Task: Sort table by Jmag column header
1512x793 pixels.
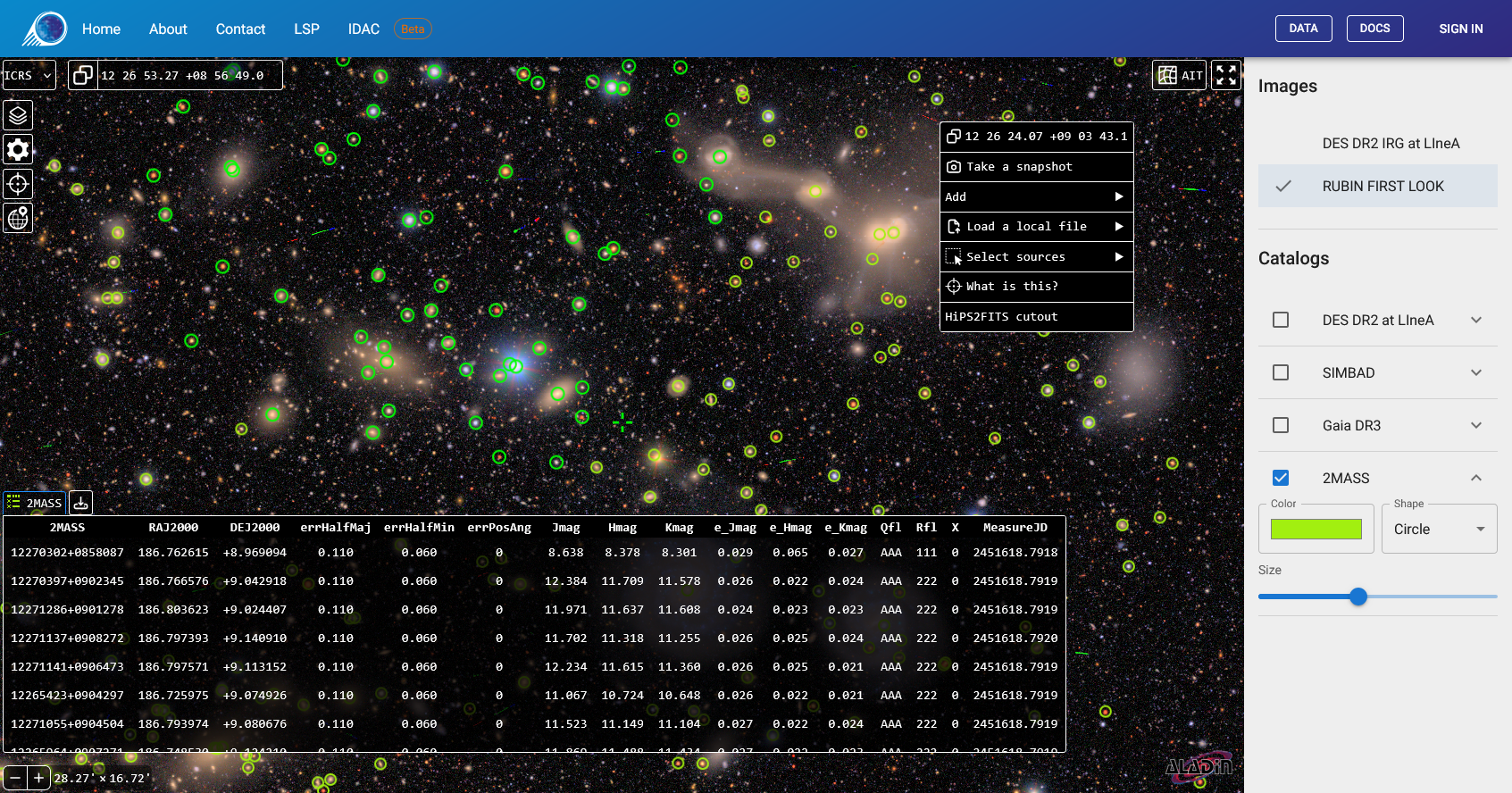Action: [566, 527]
